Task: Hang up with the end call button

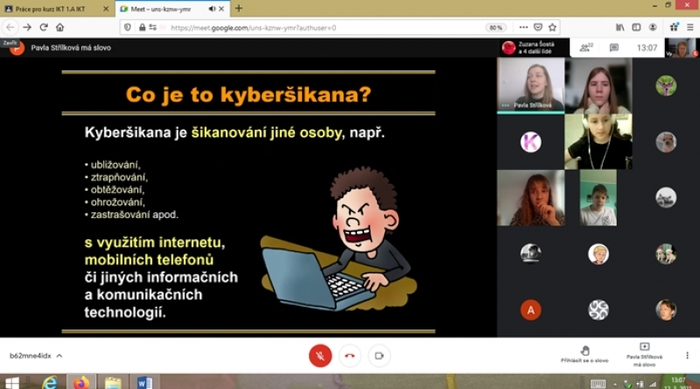Action: pyautogui.click(x=350, y=356)
